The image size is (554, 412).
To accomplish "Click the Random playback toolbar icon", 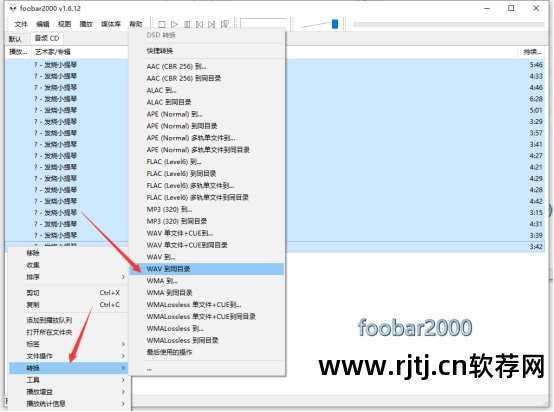I will [x=224, y=24].
